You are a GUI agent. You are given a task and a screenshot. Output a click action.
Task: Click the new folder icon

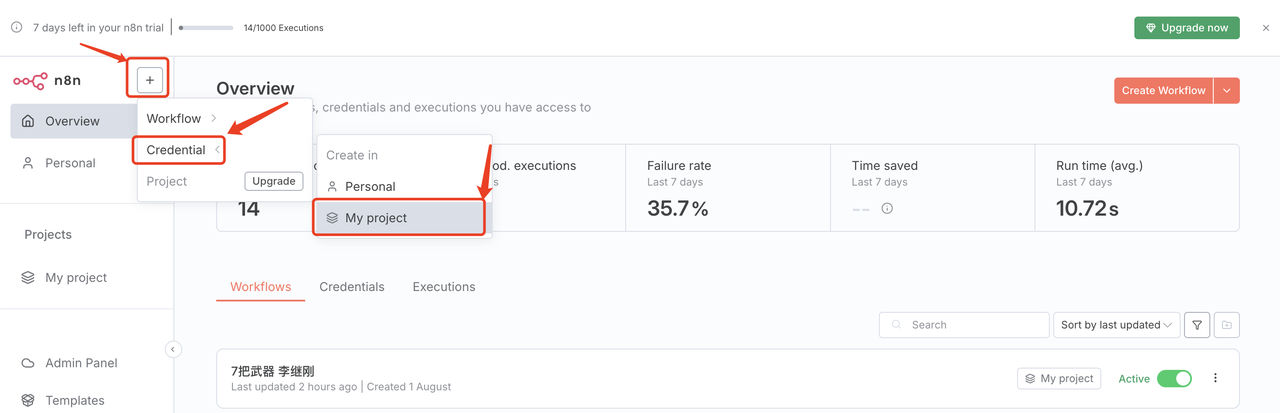(1227, 325)
